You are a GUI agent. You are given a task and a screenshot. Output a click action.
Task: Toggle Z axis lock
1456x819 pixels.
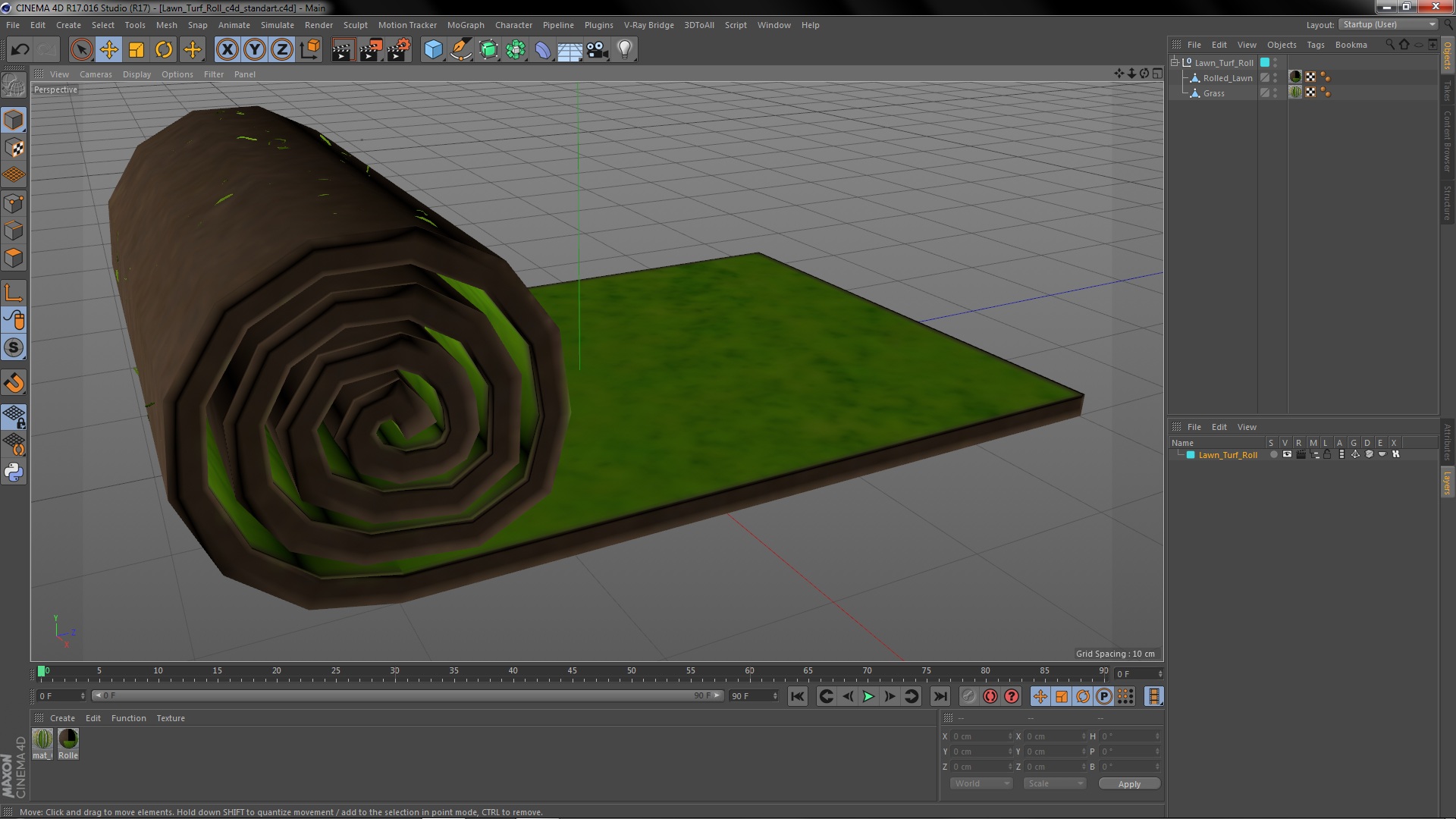pos(281,50)
